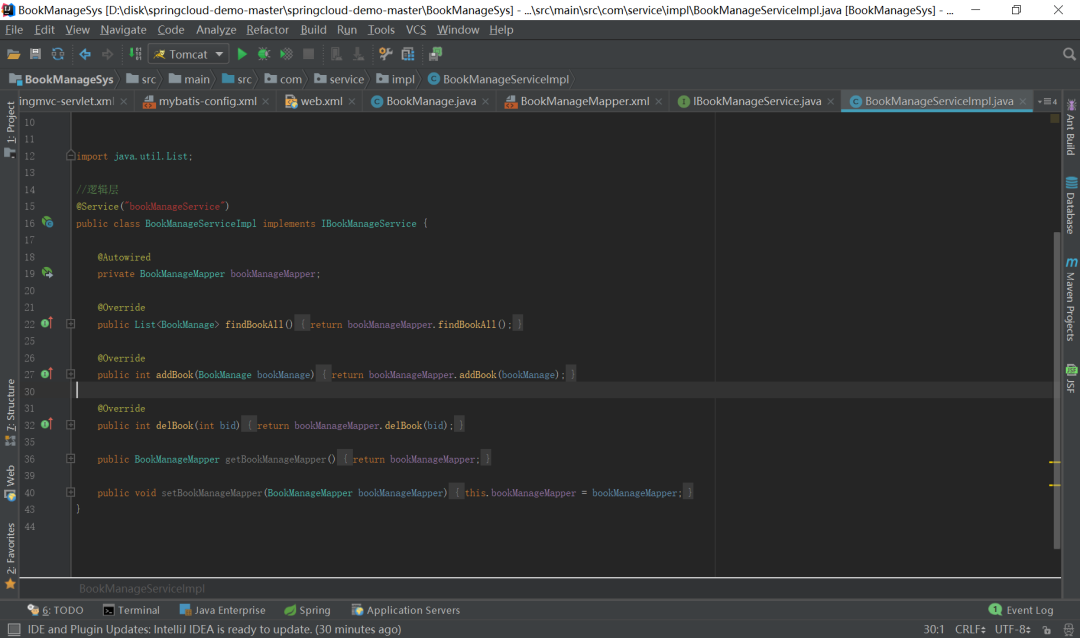Expand the folded getBookManageMapper method
This screenshot has width=1080, height=638.
point(70,459)
